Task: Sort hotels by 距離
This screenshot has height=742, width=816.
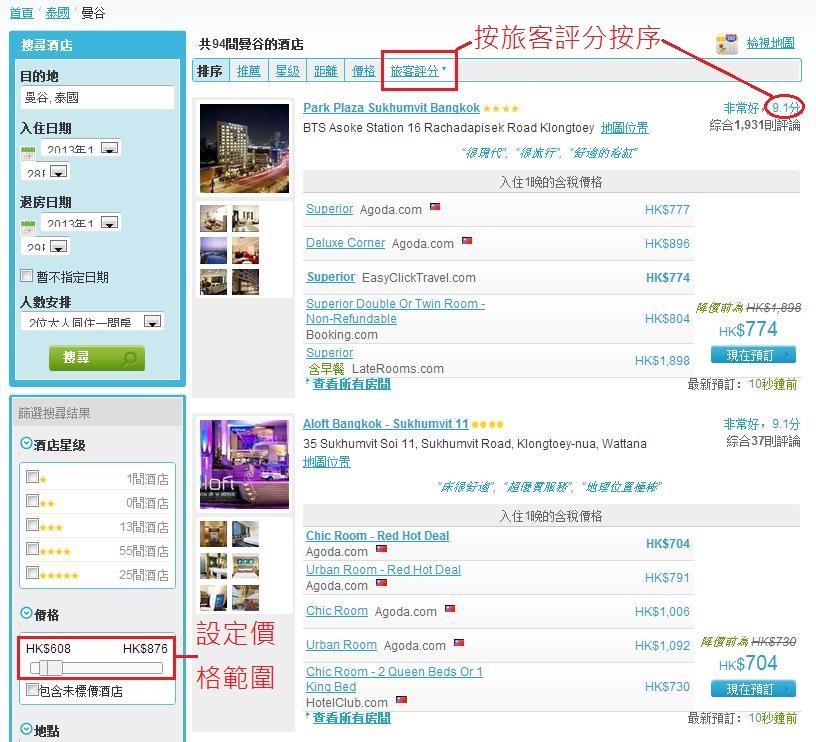Action: (x=326, y=71)
